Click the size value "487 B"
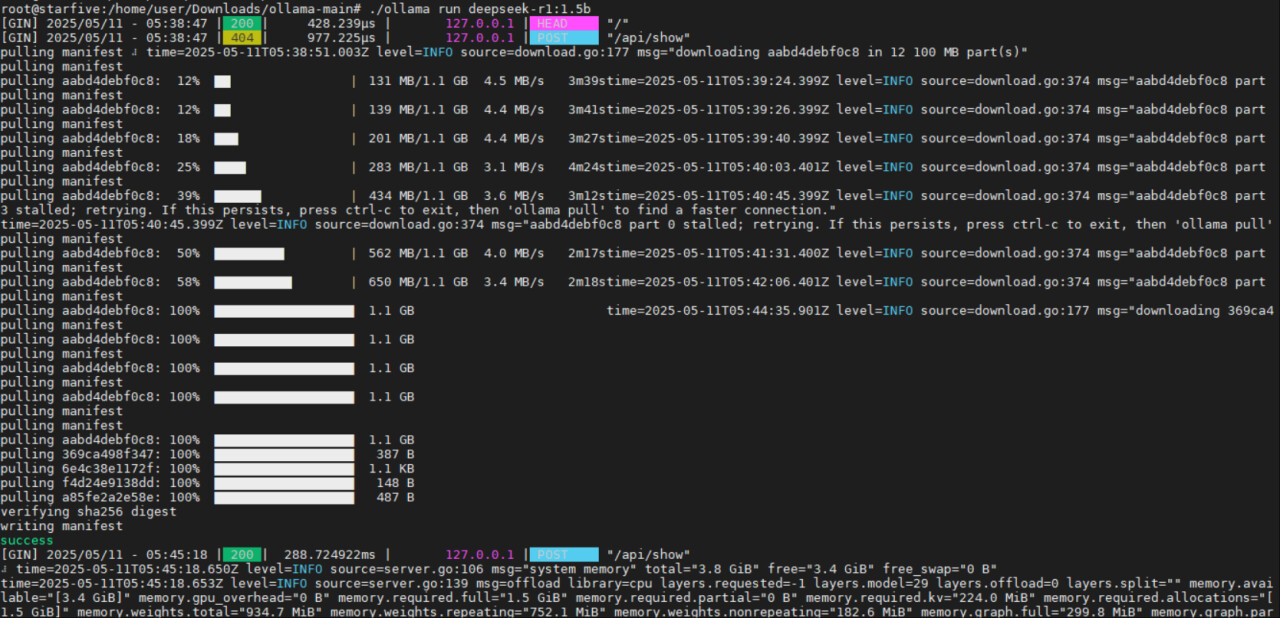Screen dimensions: 1280x618 pyautogui.click(x=396, y=498)
